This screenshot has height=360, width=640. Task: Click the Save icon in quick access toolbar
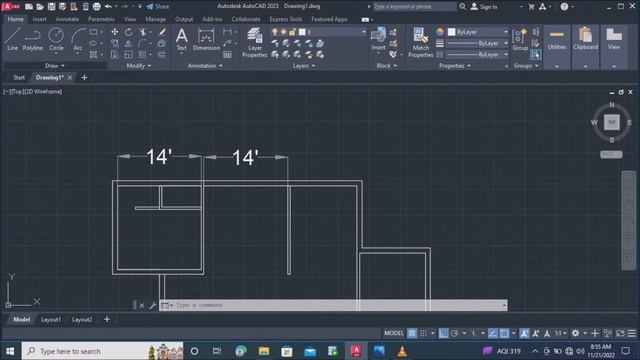tap(51, 7)
